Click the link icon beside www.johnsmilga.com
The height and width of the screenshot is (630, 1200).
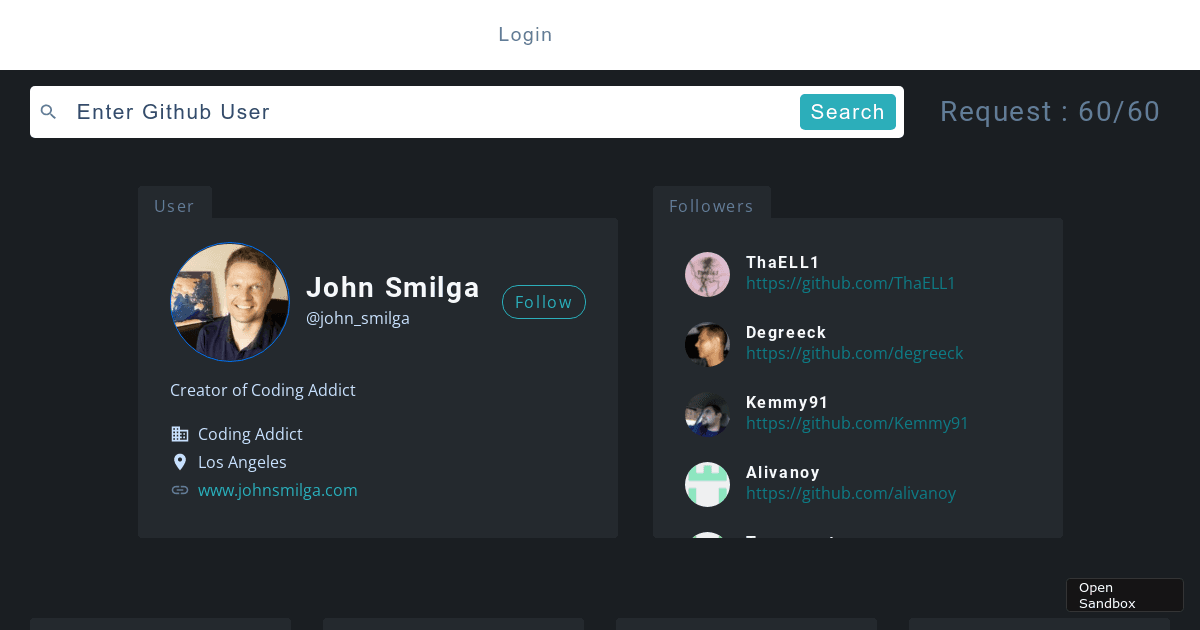pos(180,490)
